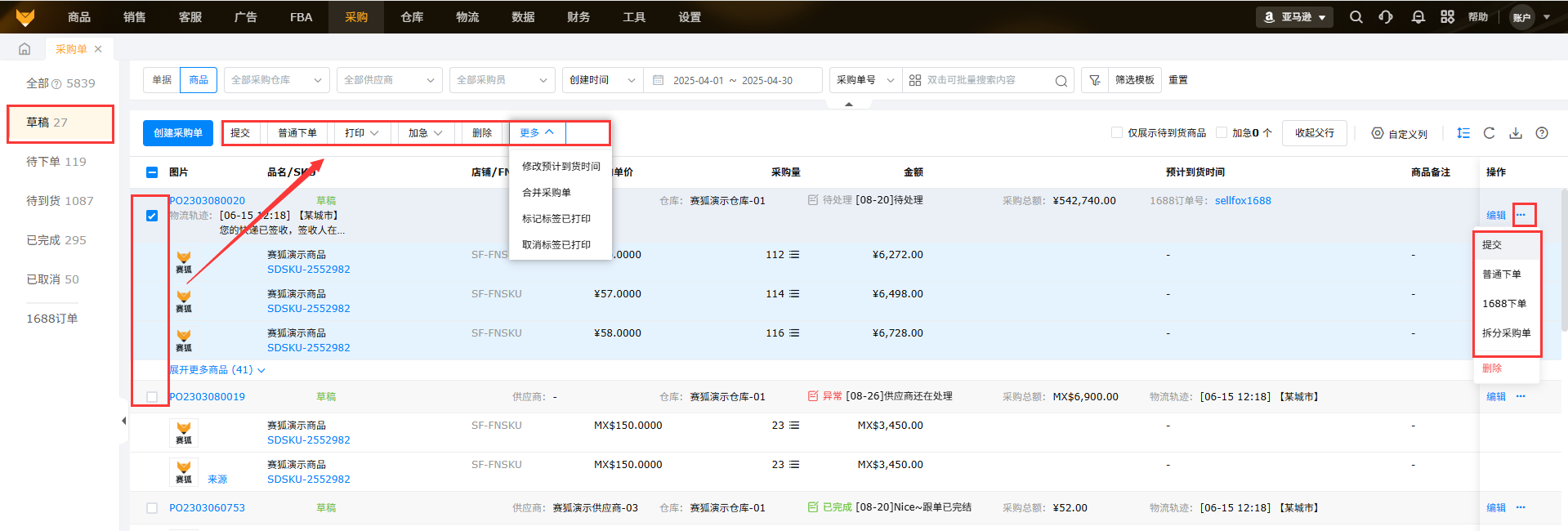Open the 采购 top menu
This screenshot has height=531, width=1568.
click(x=356, y=17)
